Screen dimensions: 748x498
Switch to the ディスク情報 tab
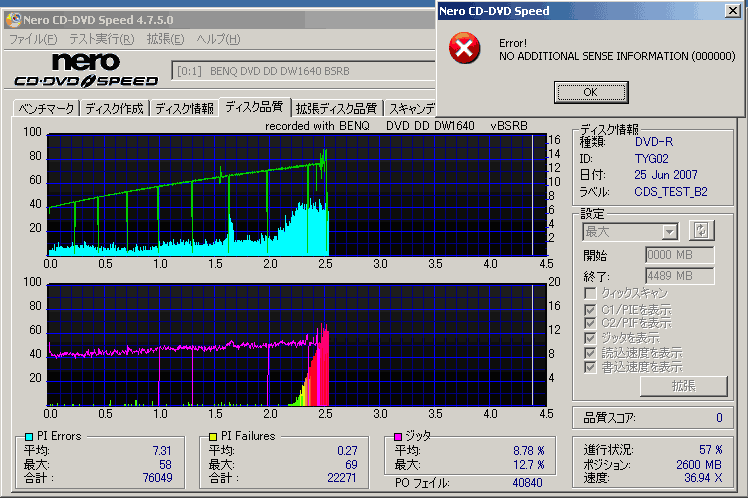[184, 109]
